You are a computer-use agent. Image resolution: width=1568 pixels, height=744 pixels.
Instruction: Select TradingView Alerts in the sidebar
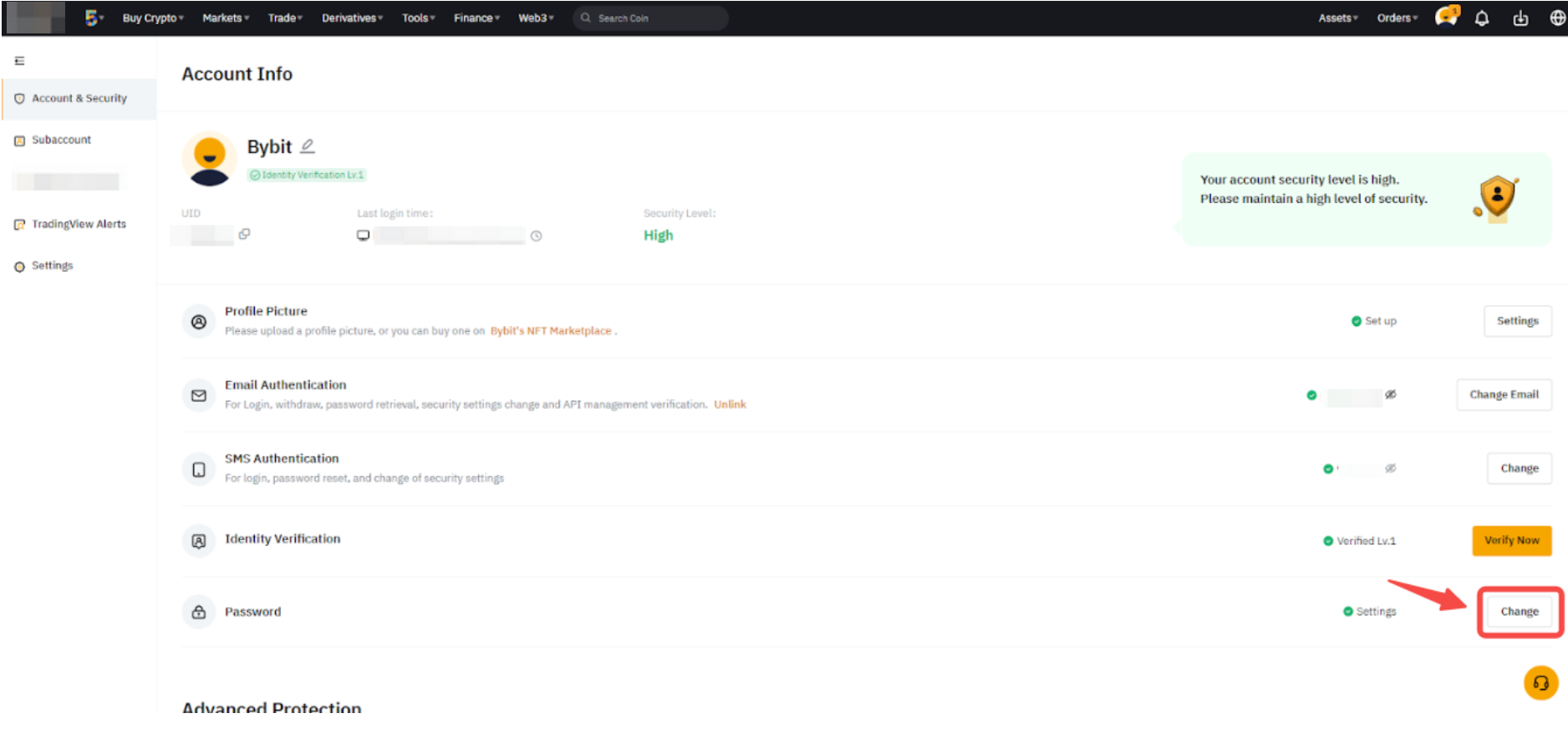coord(79,224)
